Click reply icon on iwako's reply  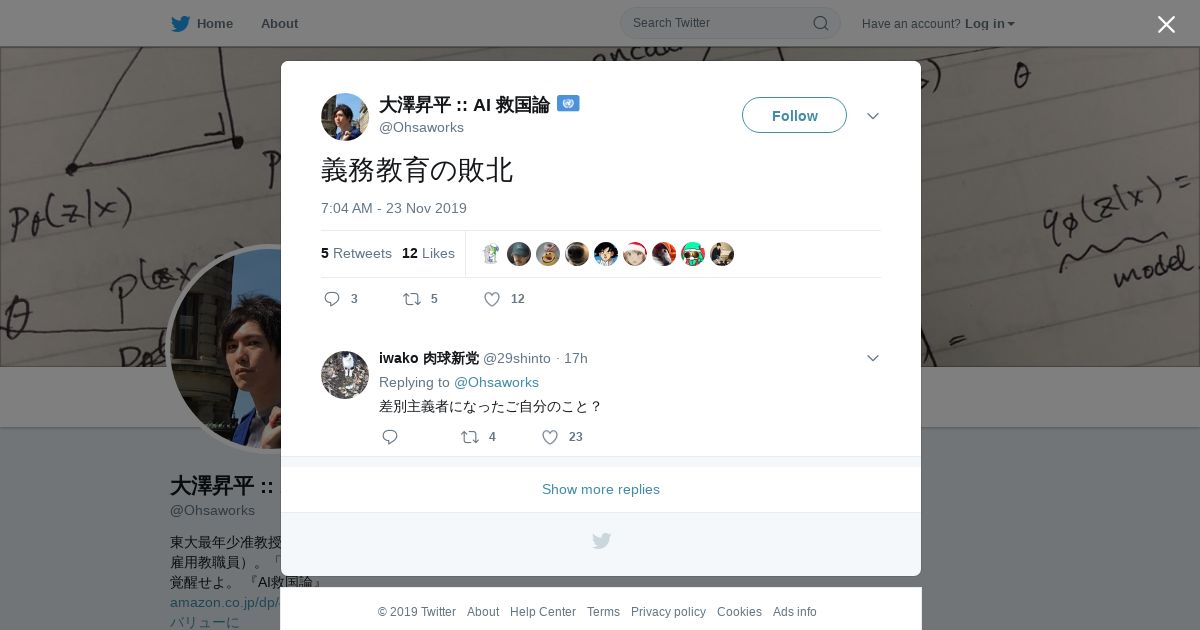(390, 437)
